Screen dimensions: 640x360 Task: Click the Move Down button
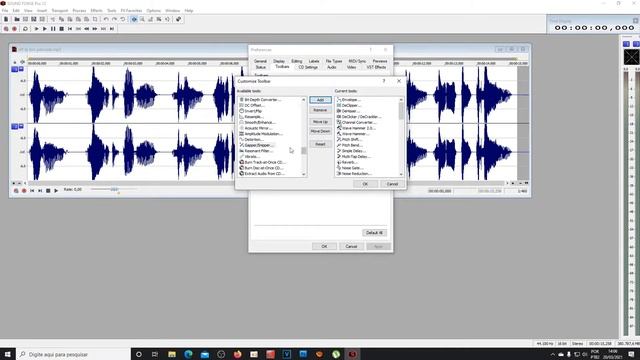click(x=320, y=131)
